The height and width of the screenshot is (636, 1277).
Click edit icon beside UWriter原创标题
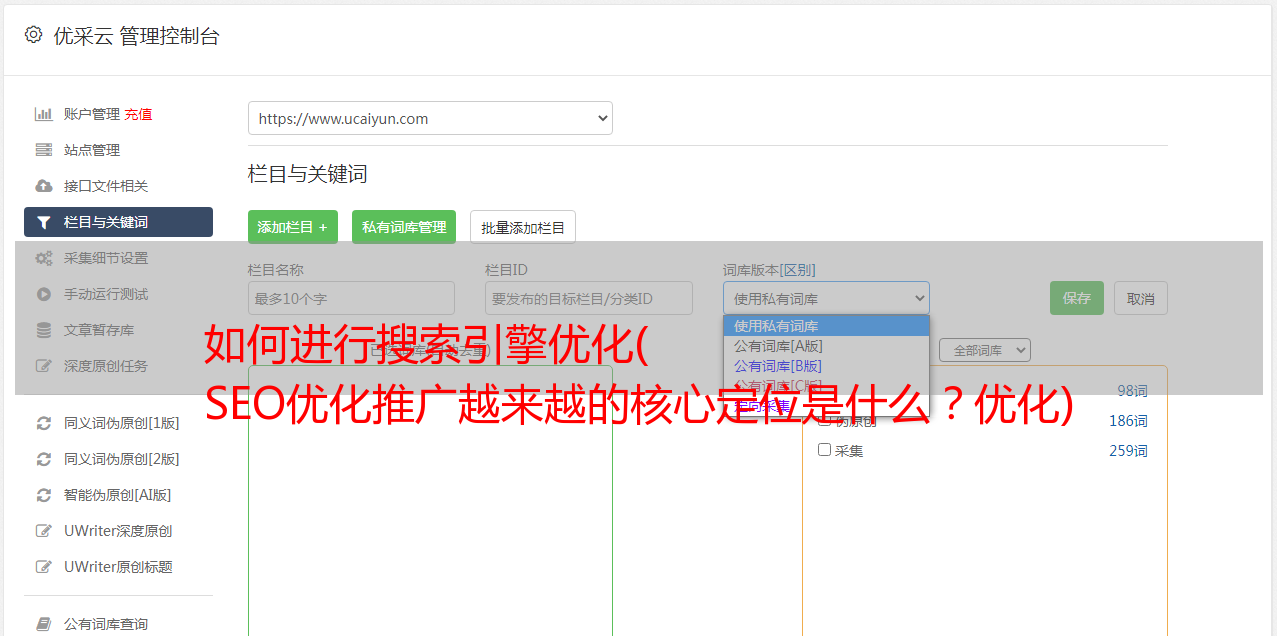coord(44,567)
